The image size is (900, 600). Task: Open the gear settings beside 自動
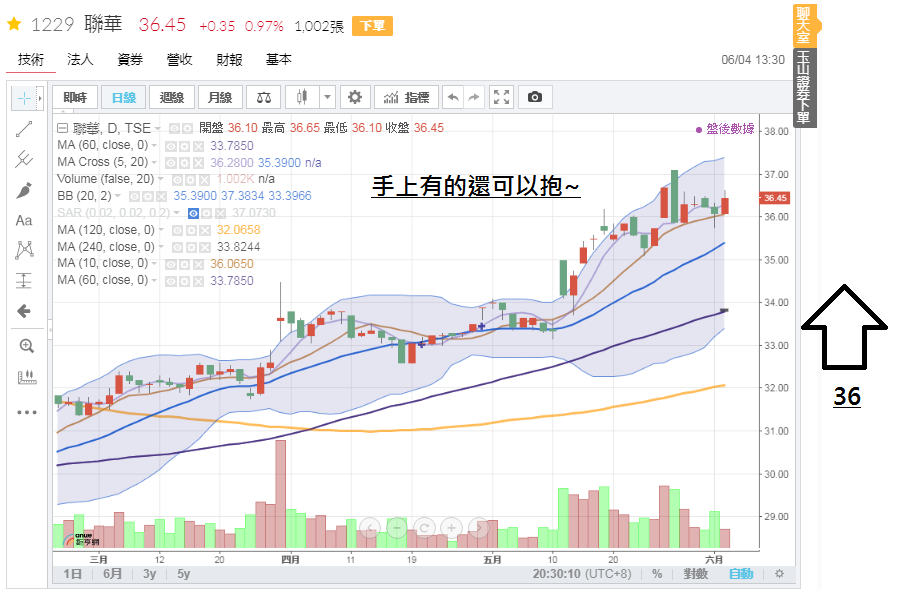pyautogui.click(x=779, y=574)
